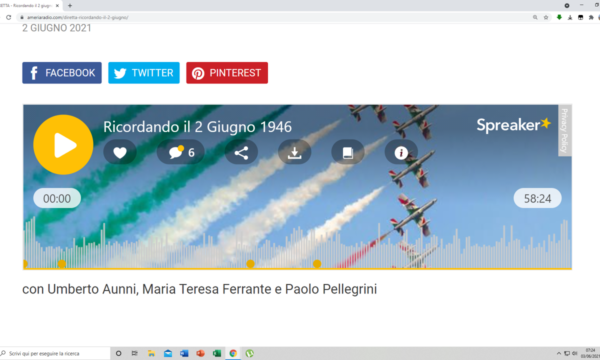Download the episode audio
Viewport: 600px width, 360px height.
tap(294, 152)
